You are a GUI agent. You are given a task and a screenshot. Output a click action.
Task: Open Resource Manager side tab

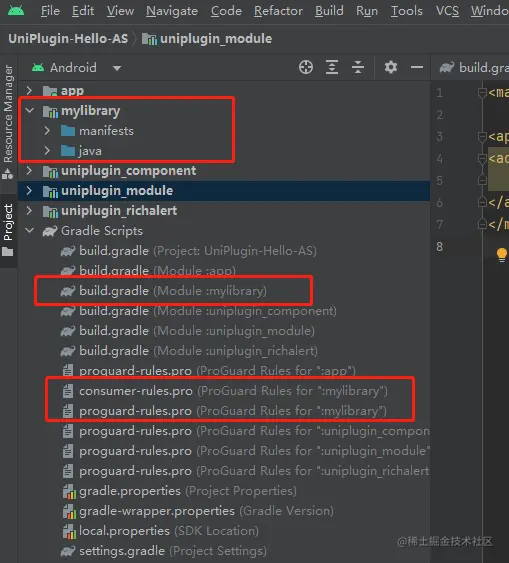click(x=8, y=122)
